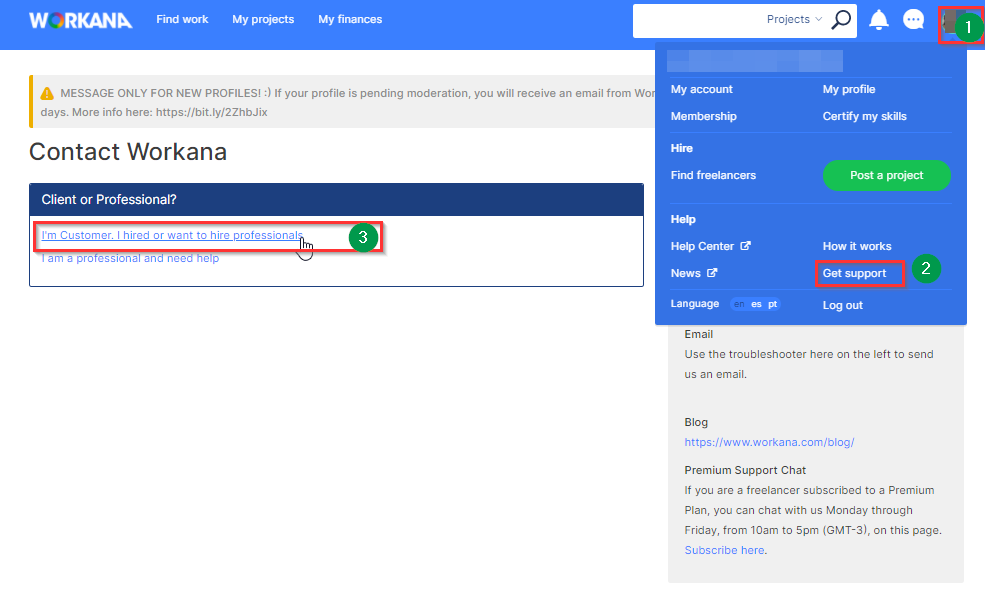Click the green Post a project button
This screenshot has width=985, height=598.
tap(886, 175)
